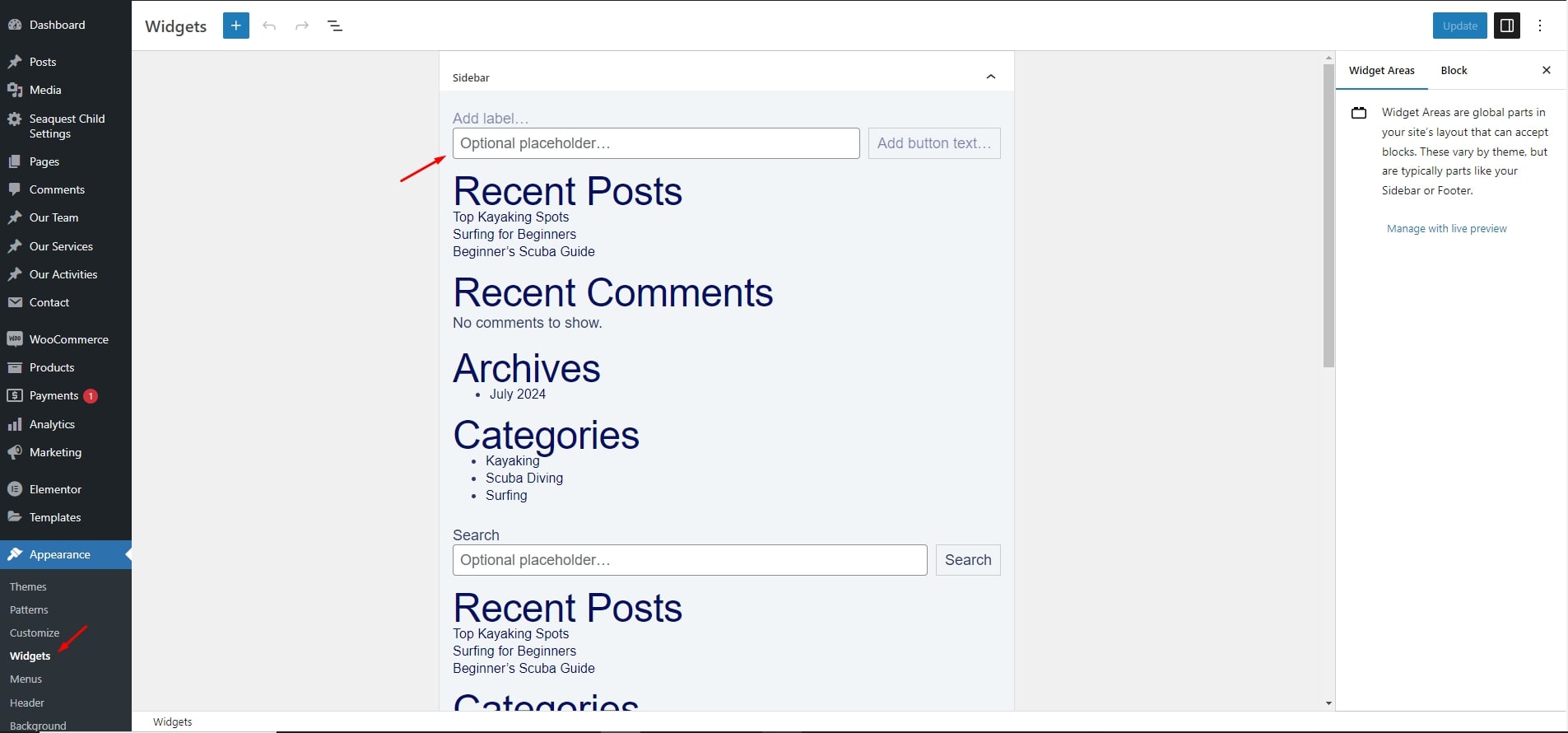Select the Widget Areas tab
This screenshot has height=733, width=1568.
click(x=1381, y=71)
